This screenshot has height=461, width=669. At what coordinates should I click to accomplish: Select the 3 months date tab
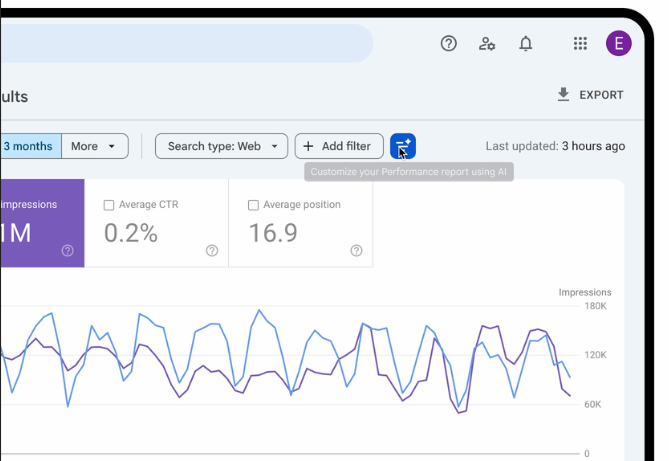click(x=30, y=146)
